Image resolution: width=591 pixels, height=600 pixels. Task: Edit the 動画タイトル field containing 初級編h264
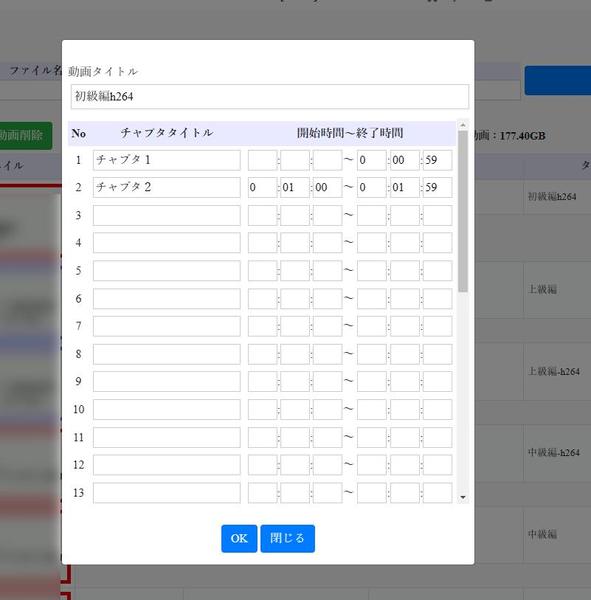click(x=269, y=96)
